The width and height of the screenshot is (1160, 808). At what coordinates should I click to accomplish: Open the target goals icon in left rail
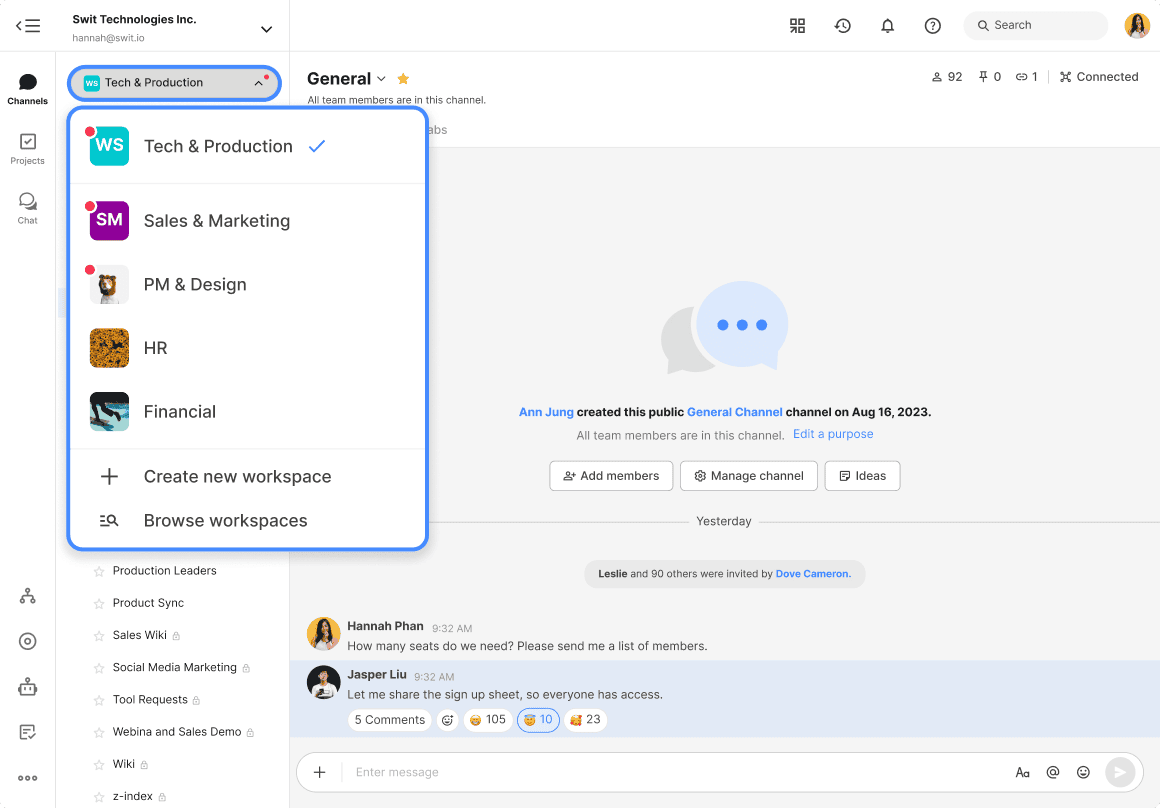(x=27, y=642)
